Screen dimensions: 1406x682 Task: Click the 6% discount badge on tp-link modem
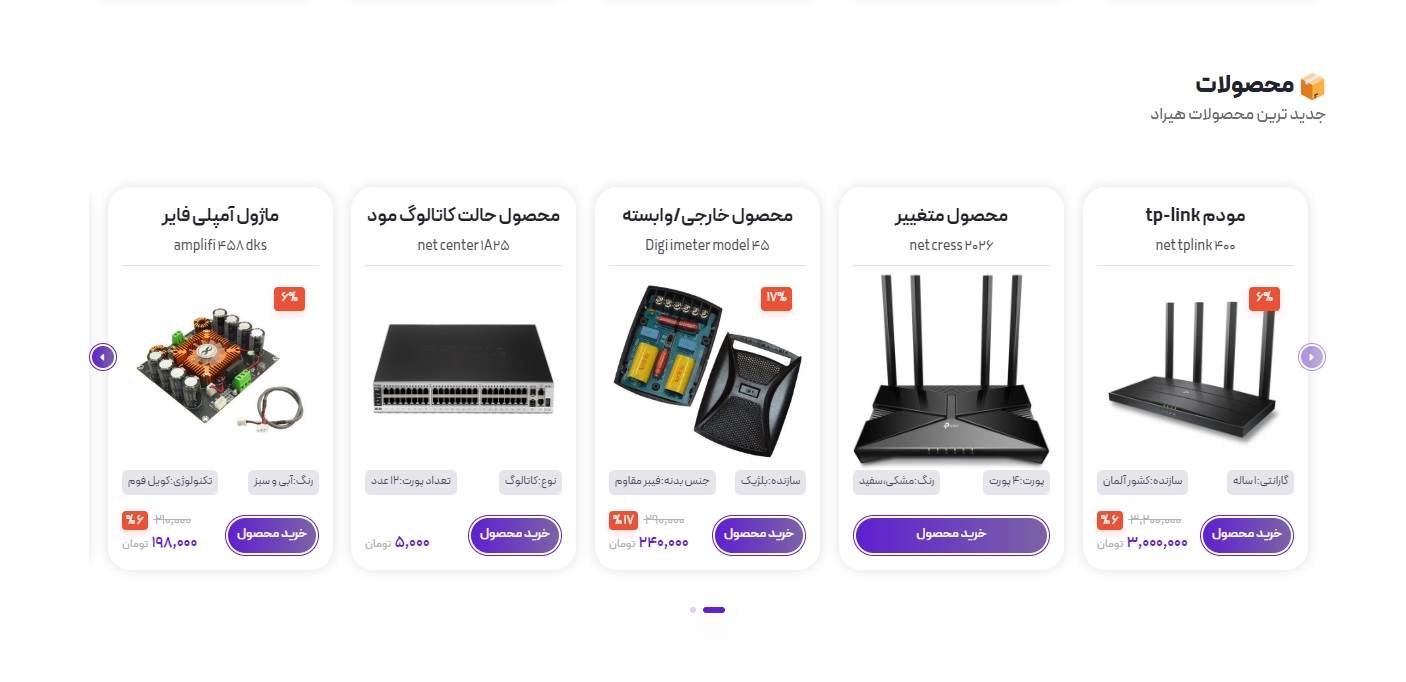click(x=1264, y=298)
